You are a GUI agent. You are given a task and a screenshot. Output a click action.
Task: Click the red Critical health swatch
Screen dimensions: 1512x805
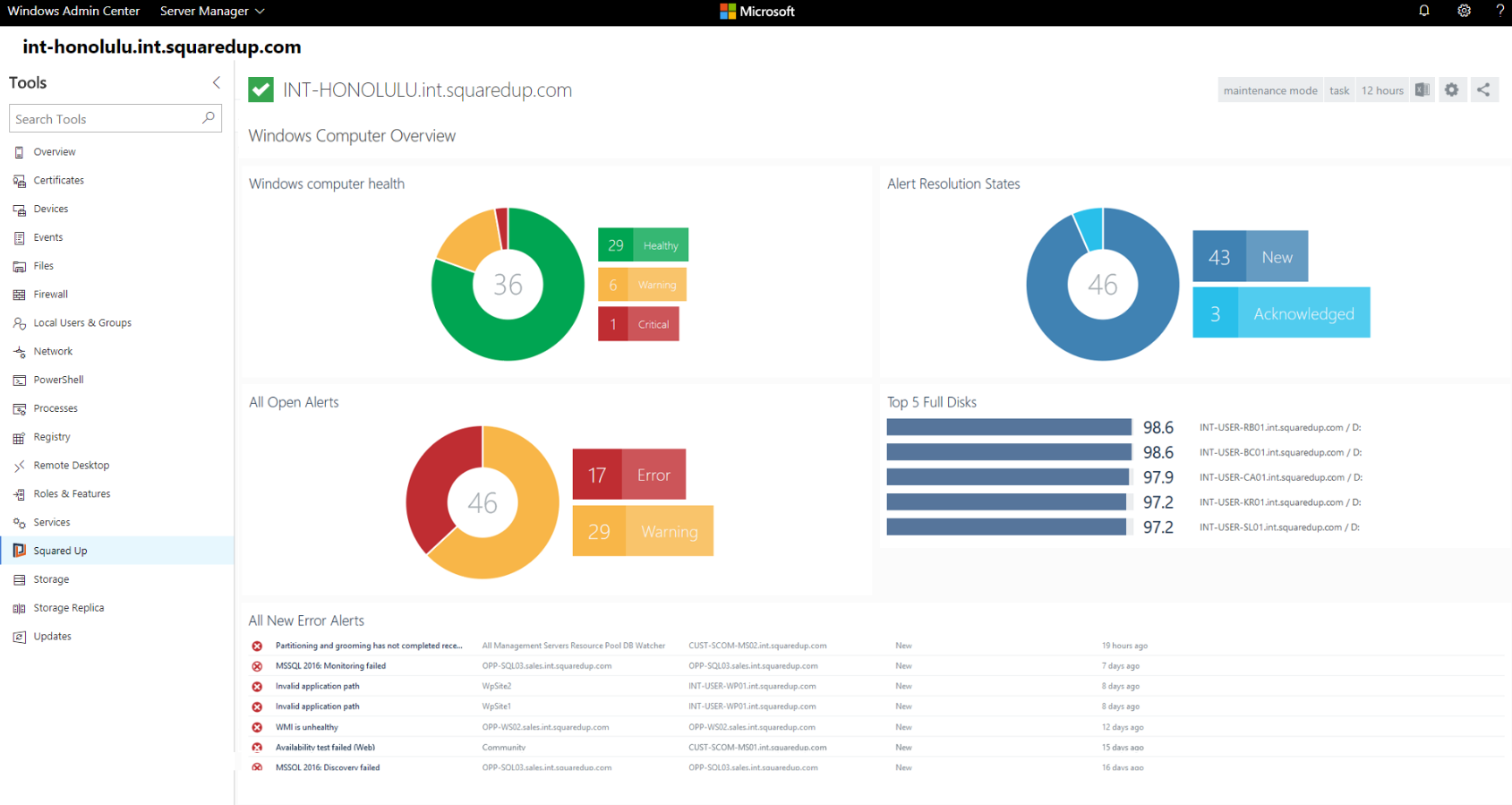(638, 324)
